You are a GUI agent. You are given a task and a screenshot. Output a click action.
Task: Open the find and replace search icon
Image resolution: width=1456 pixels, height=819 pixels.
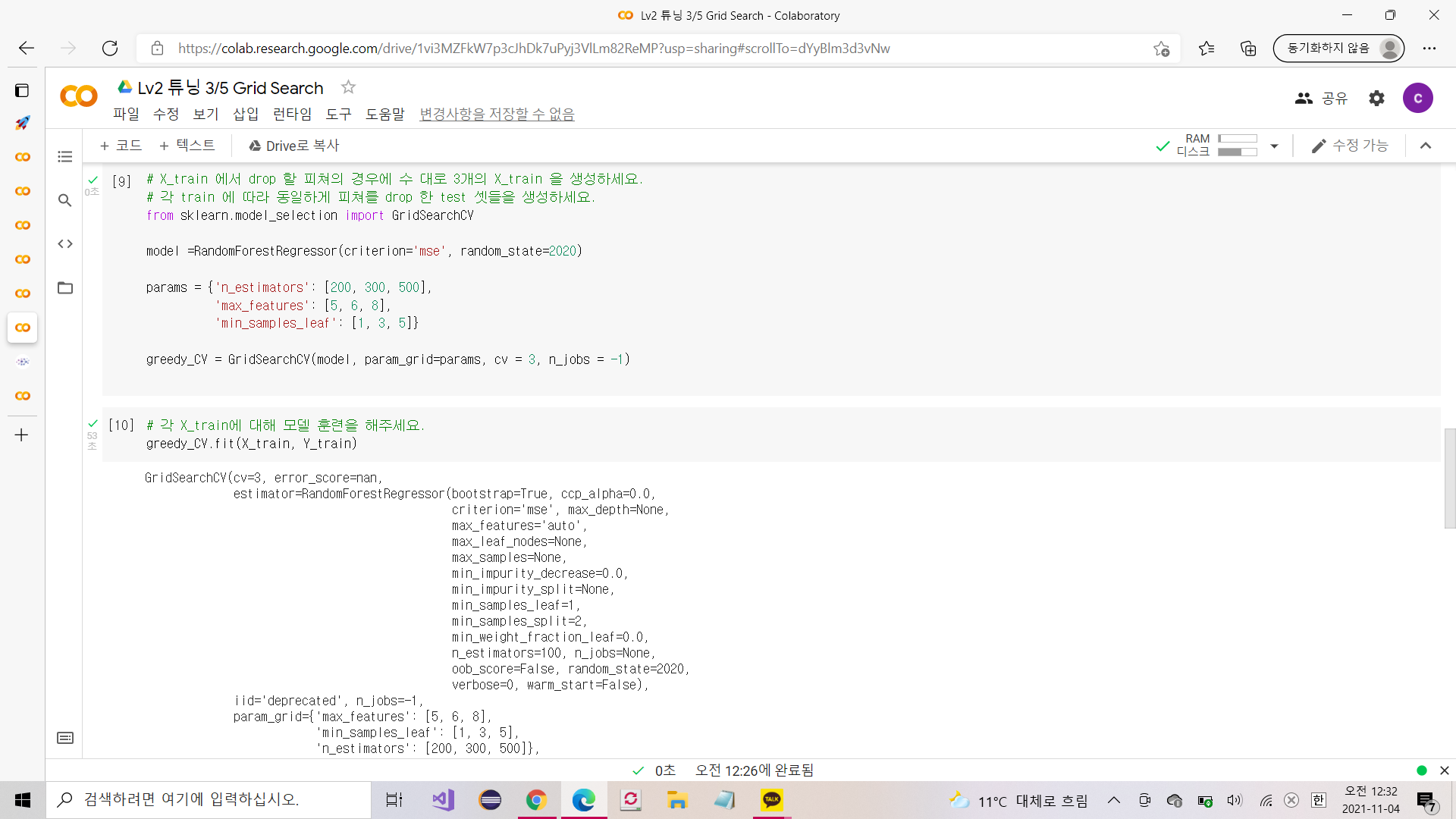click(x=65, y=200)
